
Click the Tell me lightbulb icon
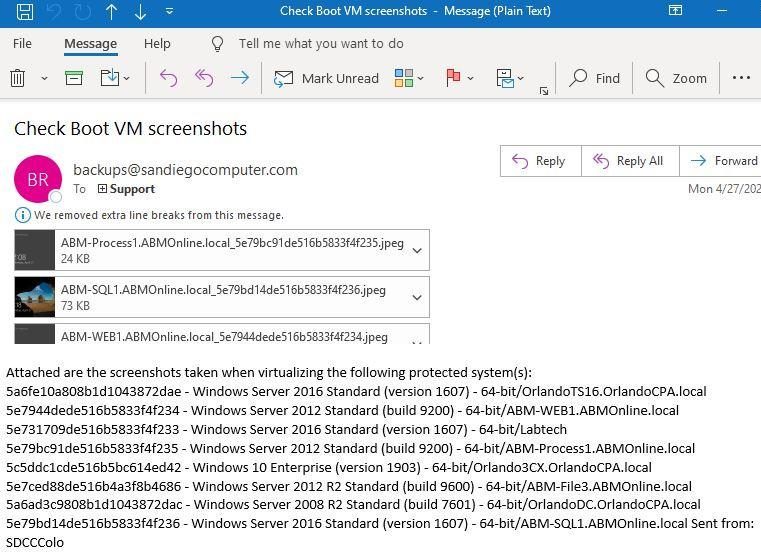click(217, 44)
